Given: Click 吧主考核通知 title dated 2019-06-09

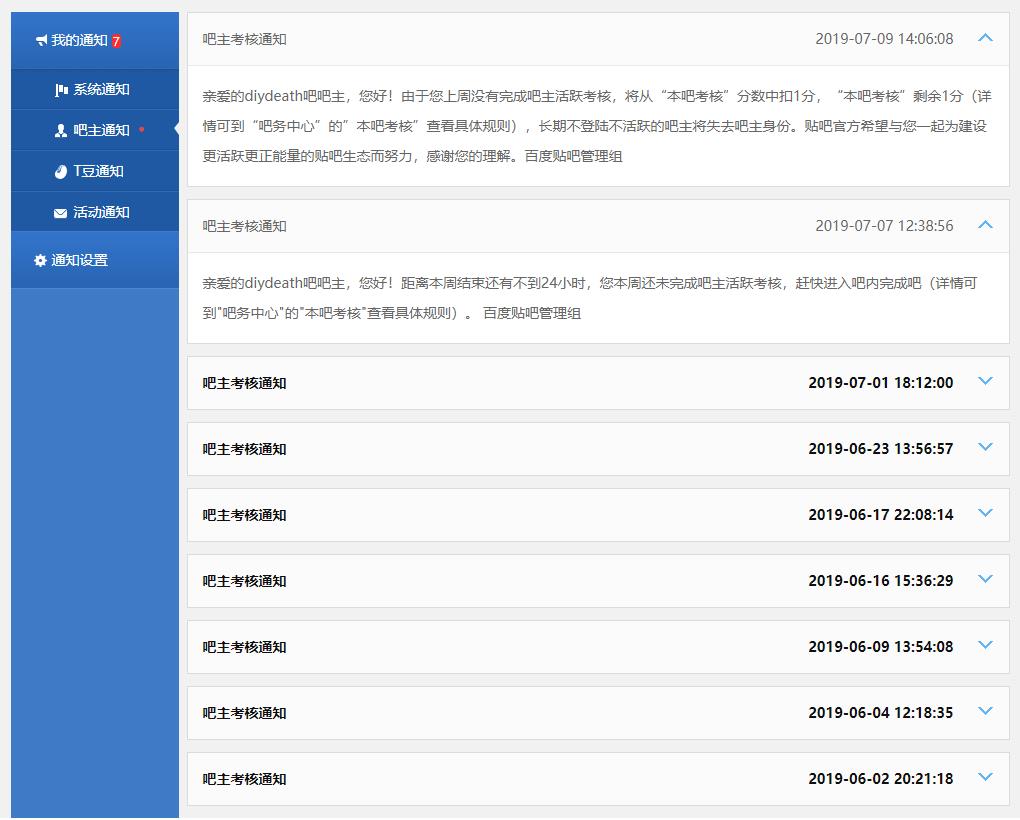Looking at the screenshot, I should click(x=245, y=647).
